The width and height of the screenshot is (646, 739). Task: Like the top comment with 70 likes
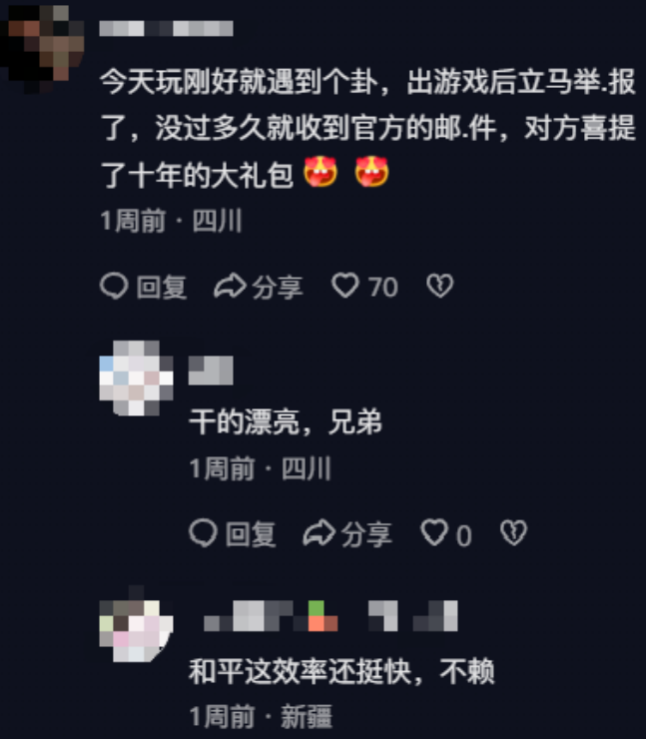pyautogui.click(x=345, y=286)
